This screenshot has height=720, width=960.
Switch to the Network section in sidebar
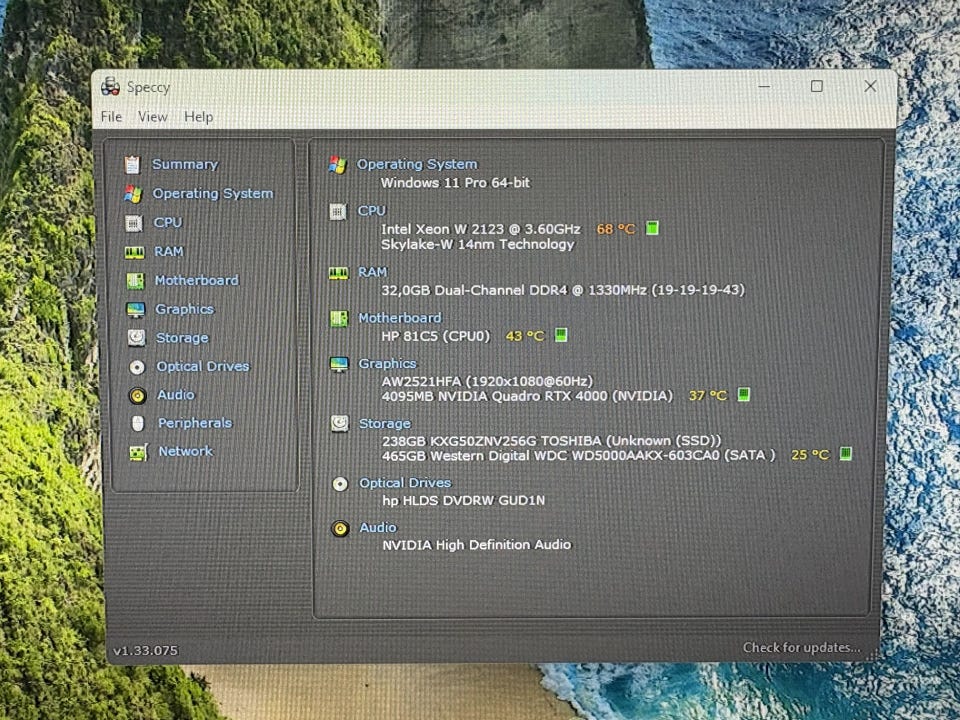coord(186,451)
